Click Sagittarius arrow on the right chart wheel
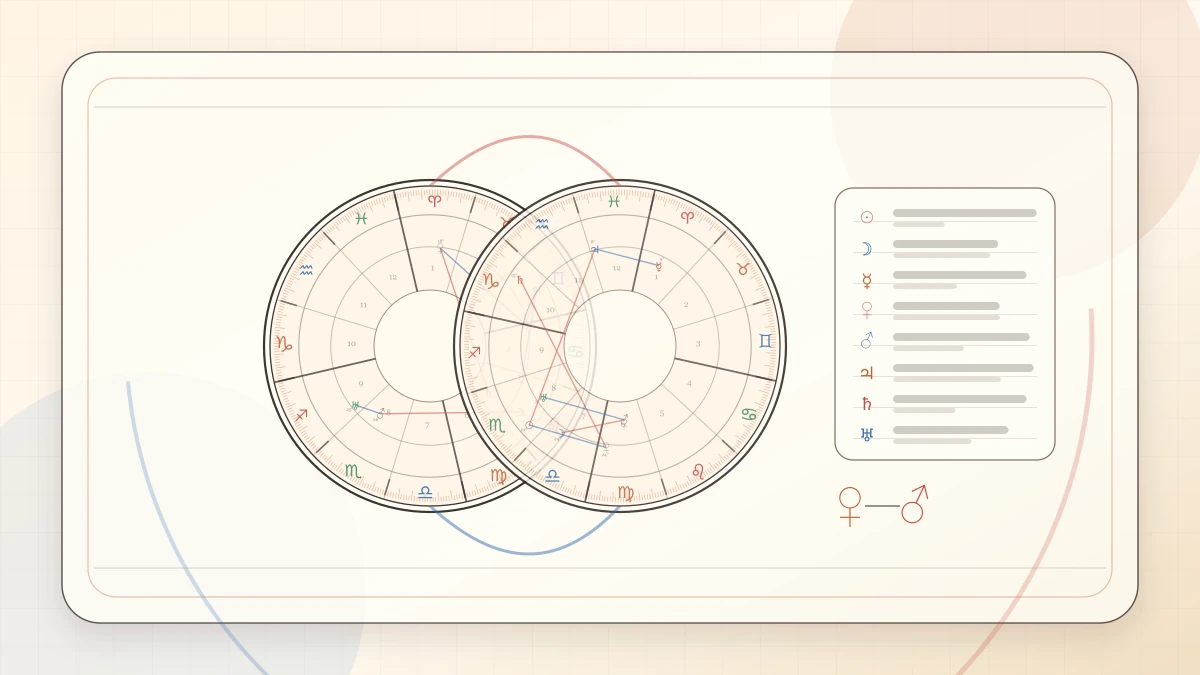The image size is (1200, 675). (474, 352)
